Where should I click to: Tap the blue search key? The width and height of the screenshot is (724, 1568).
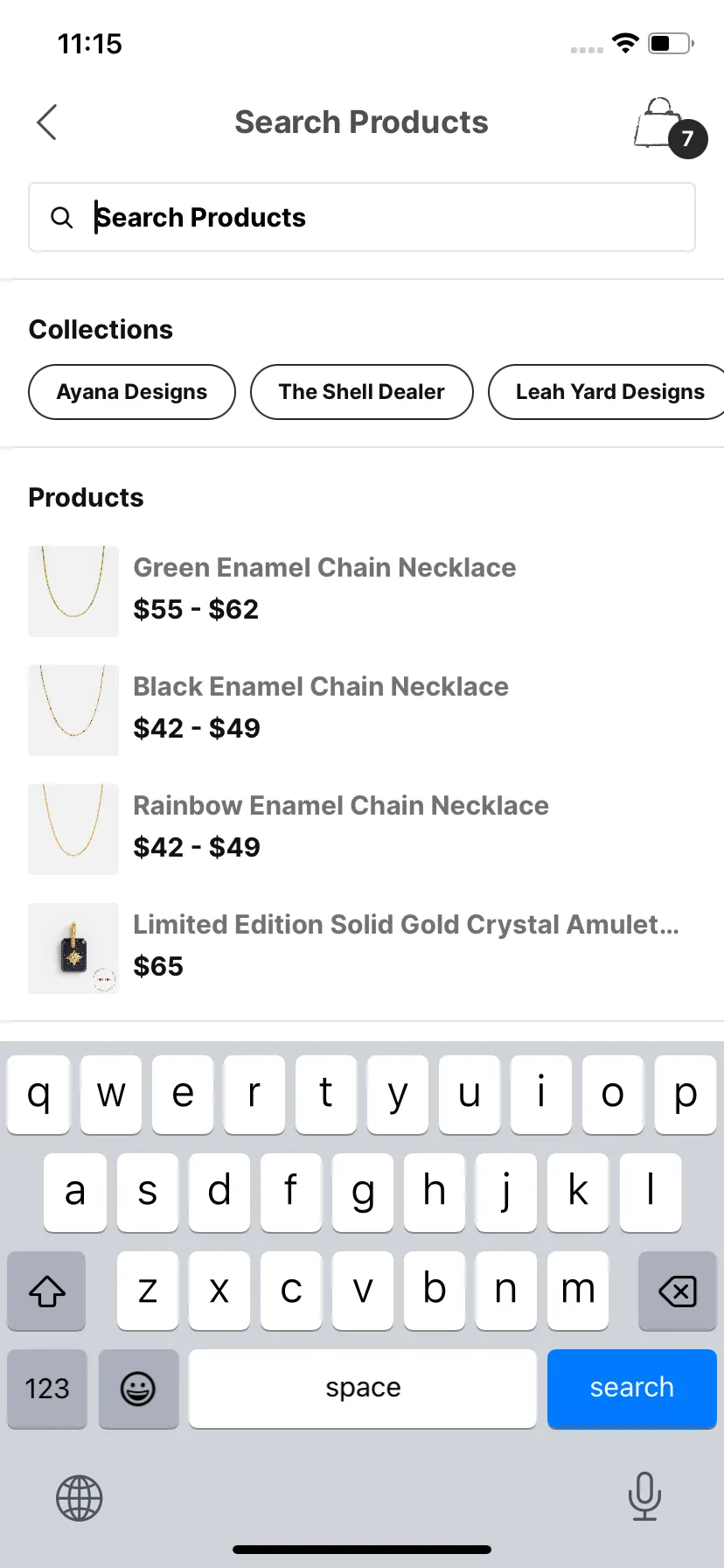click(632, 1389)
